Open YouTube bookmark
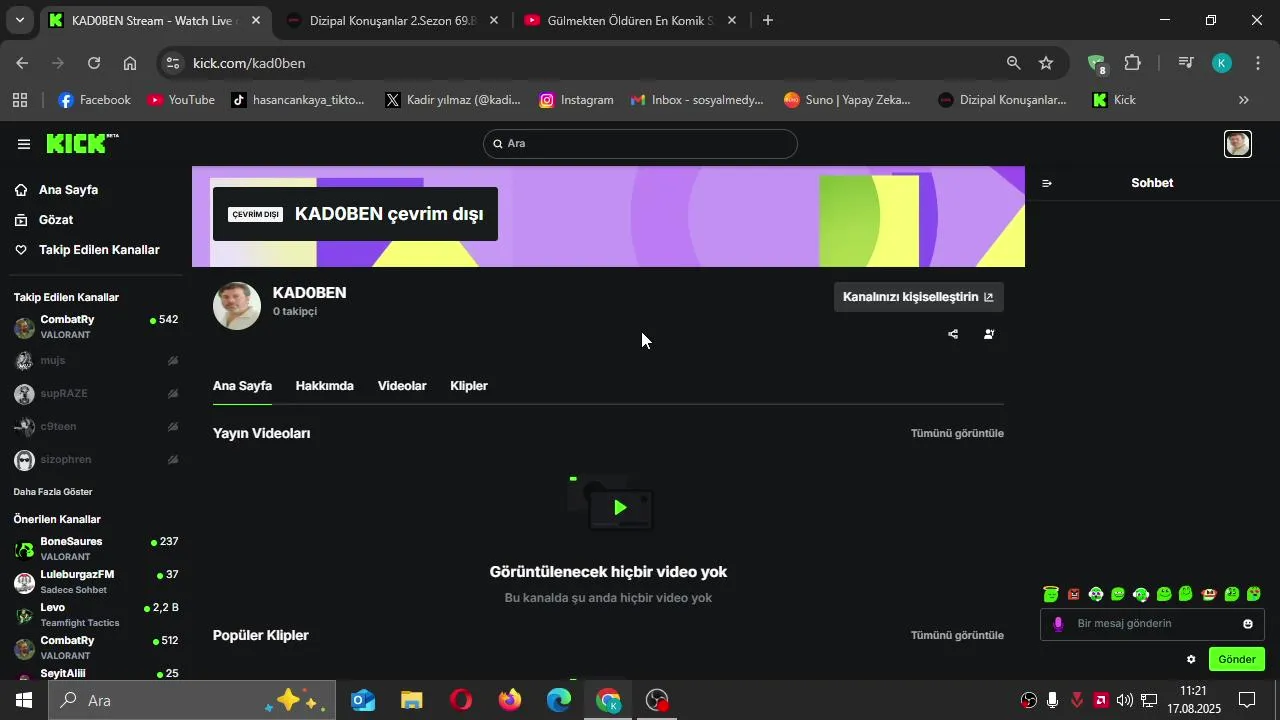Viewport: 1280px width, 720px height. click(x=181, y=100)
